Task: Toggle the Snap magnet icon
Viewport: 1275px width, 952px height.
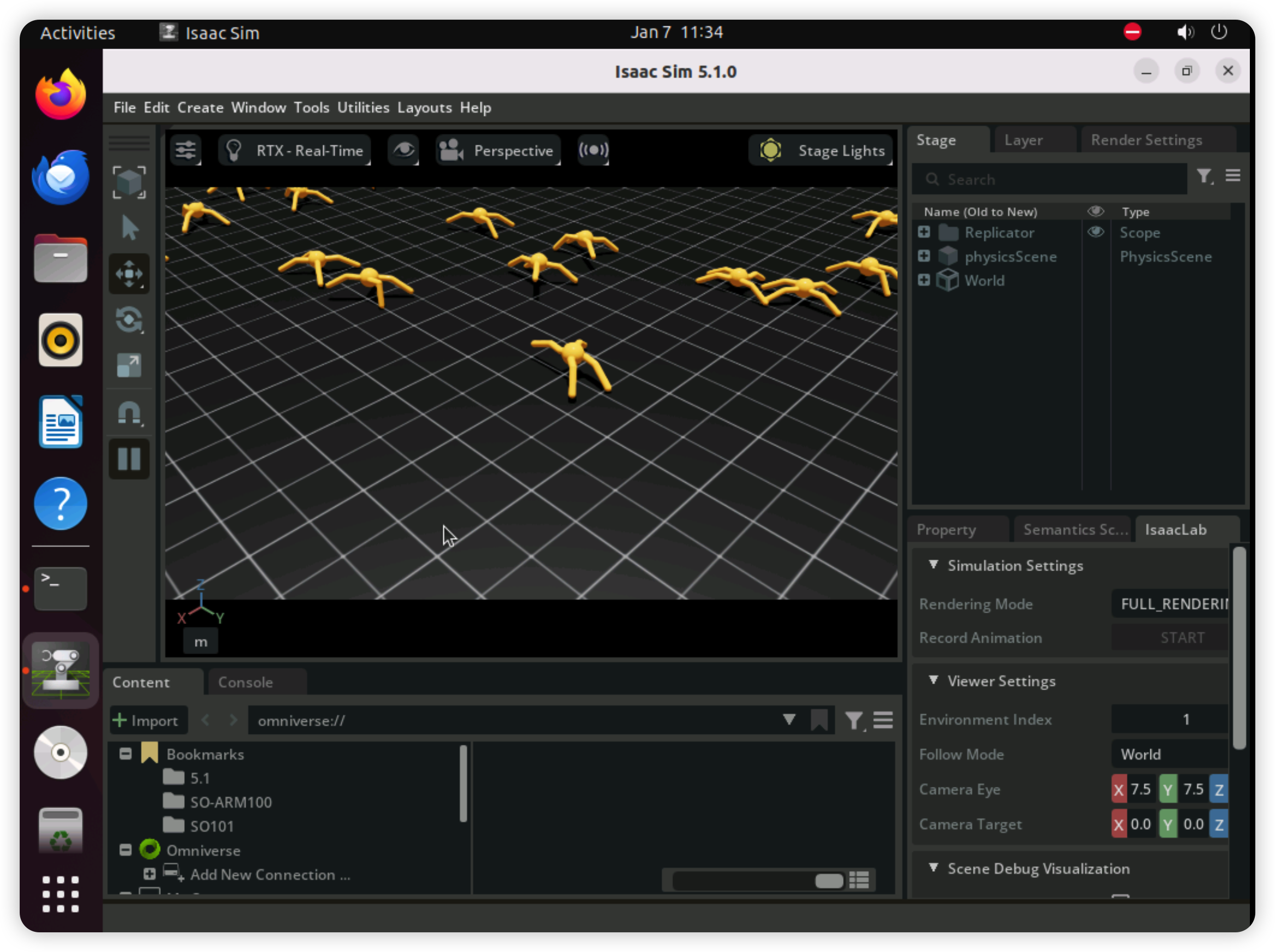Action: click(129, 413)
